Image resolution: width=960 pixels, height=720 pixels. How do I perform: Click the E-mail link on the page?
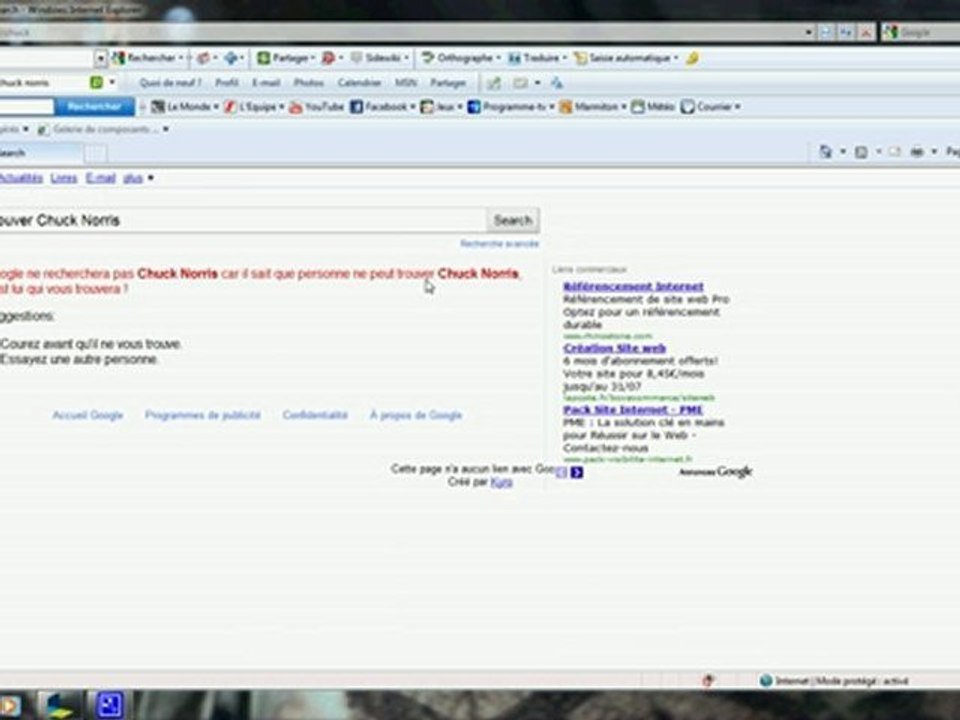tap(100, 178)
